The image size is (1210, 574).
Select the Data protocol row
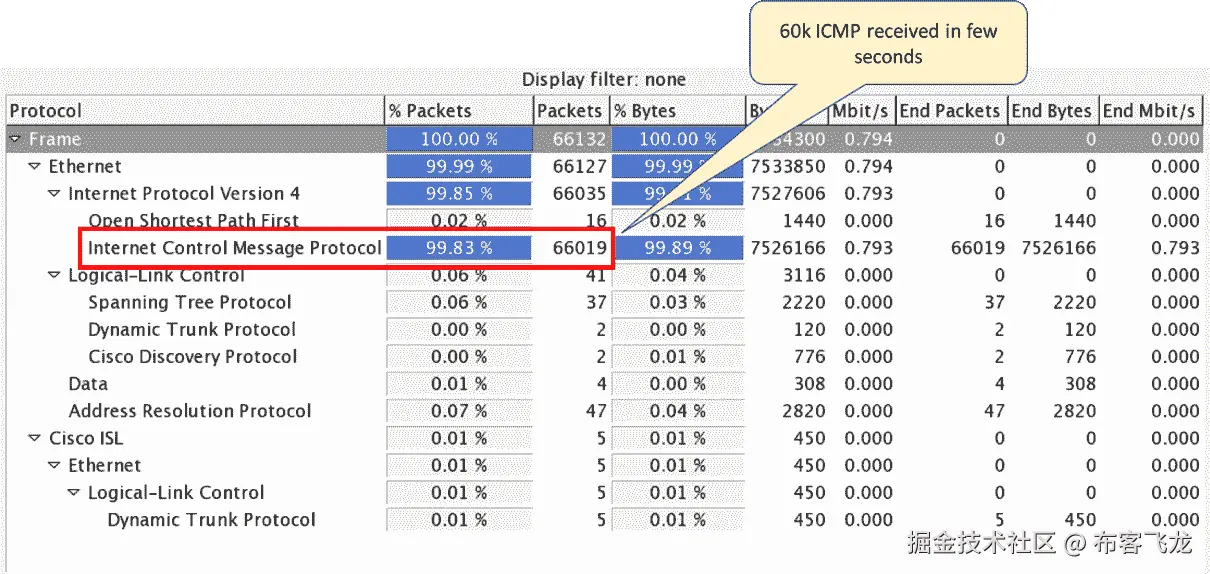click(x=604, y=384)
